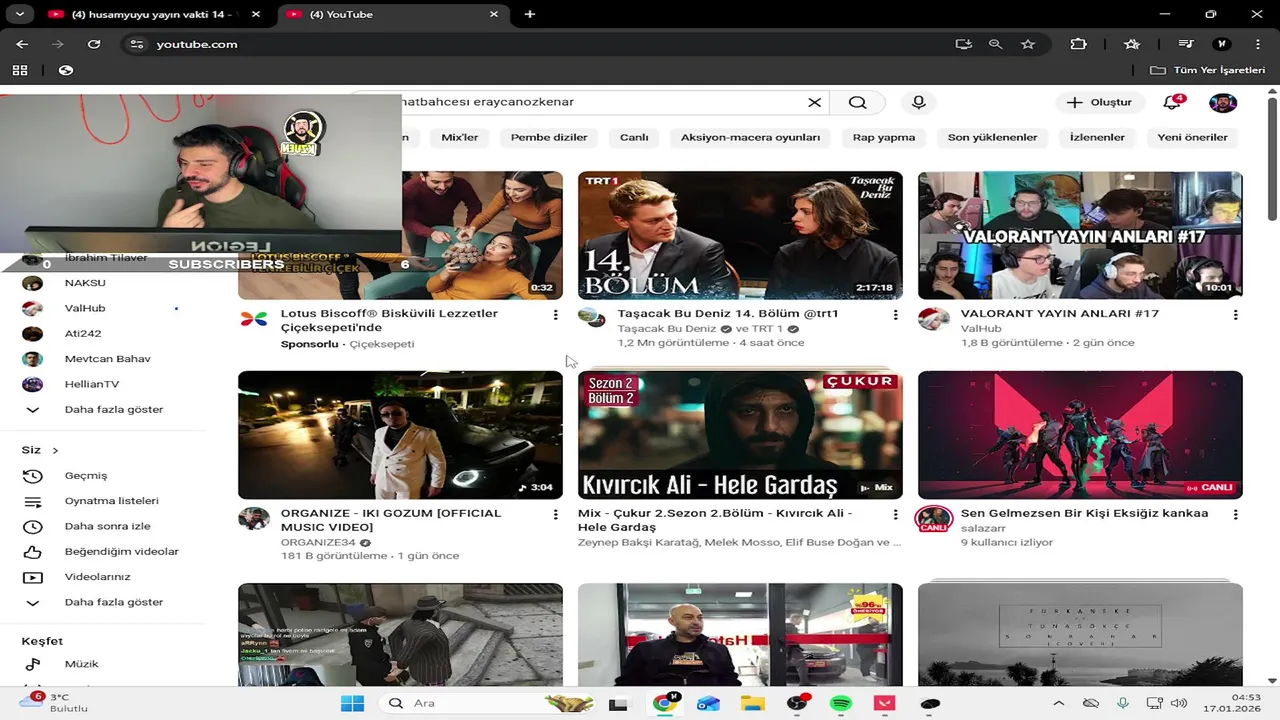The width and height of the screenshot is (1280, 720).
Task: Open the Tüm Yer İşaretleri folder
Action: (1207, 70)
